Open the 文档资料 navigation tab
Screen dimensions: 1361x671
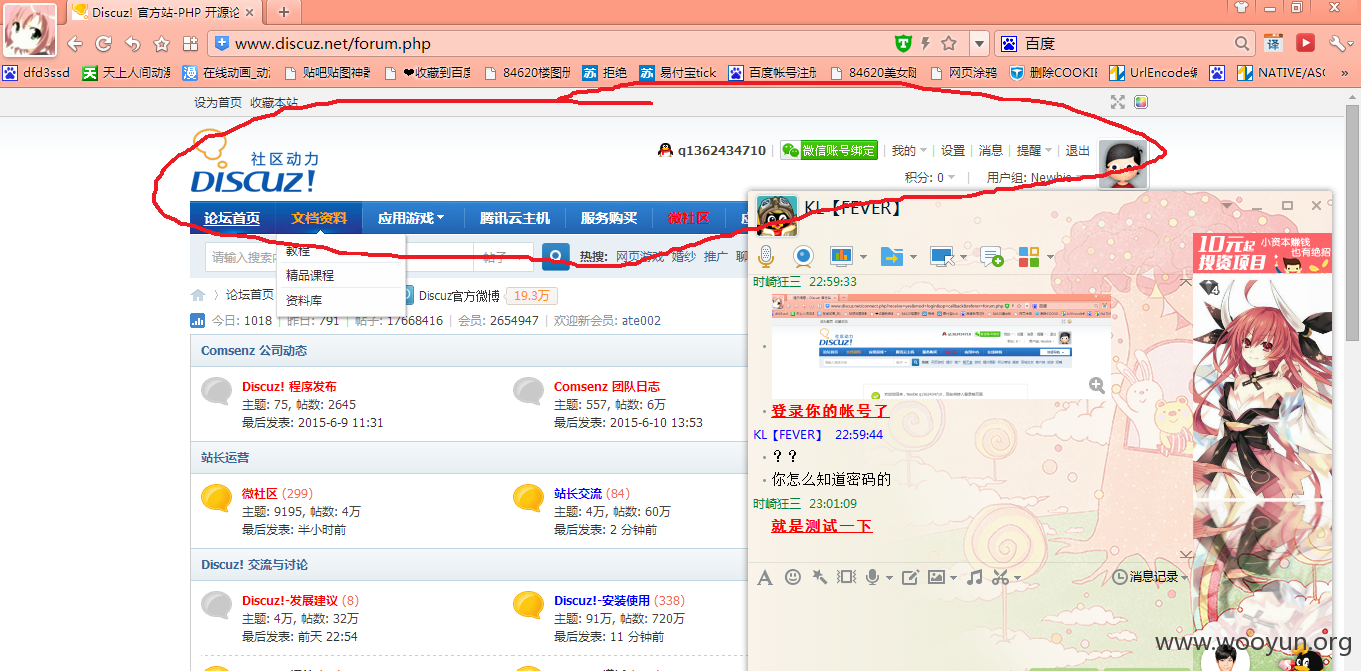click(319, 218)
